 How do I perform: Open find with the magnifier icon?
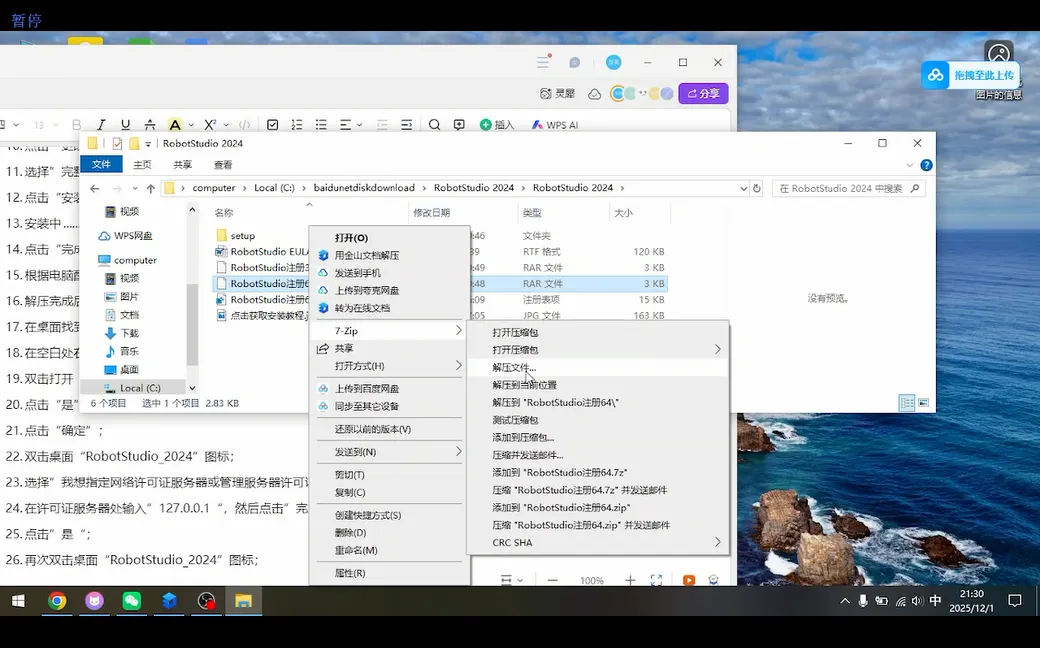(434, 123)
